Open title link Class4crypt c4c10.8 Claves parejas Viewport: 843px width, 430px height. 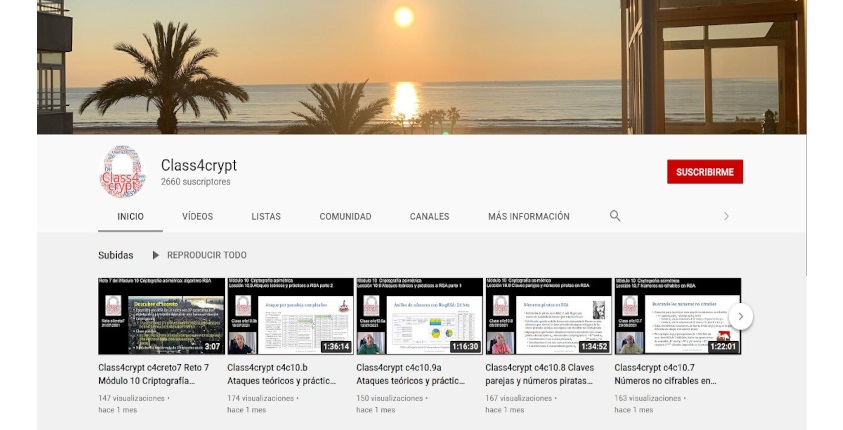point(547,374)
